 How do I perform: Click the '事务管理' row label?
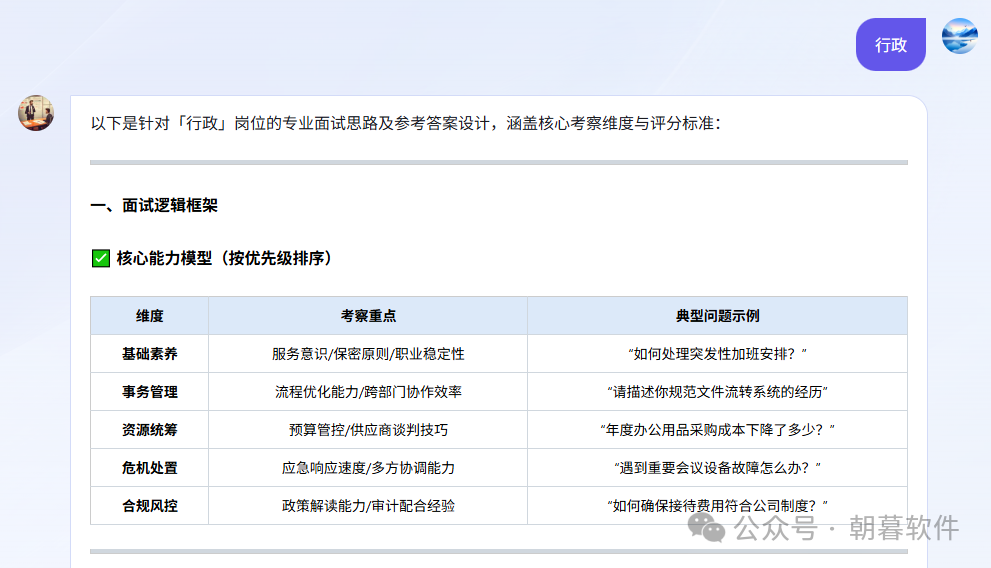(x=150, y=392)
